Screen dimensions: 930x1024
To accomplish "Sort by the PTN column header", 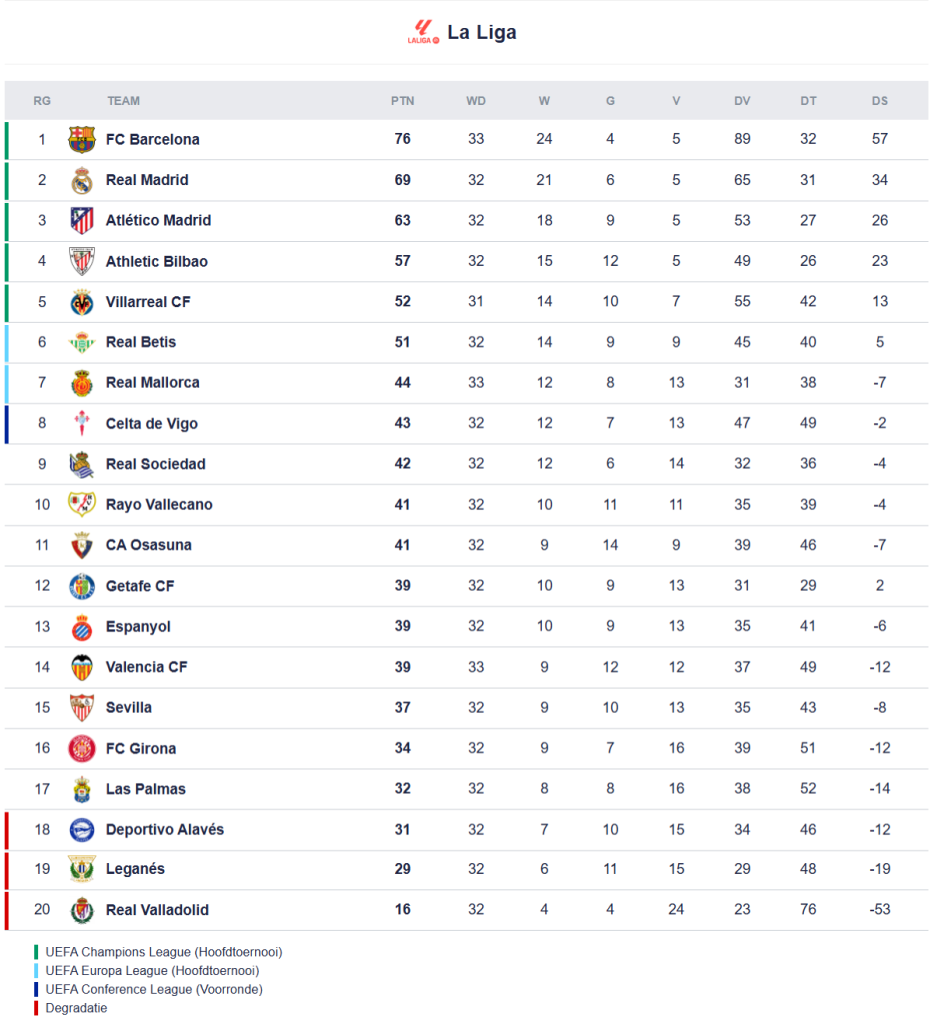I will [402, 101].
